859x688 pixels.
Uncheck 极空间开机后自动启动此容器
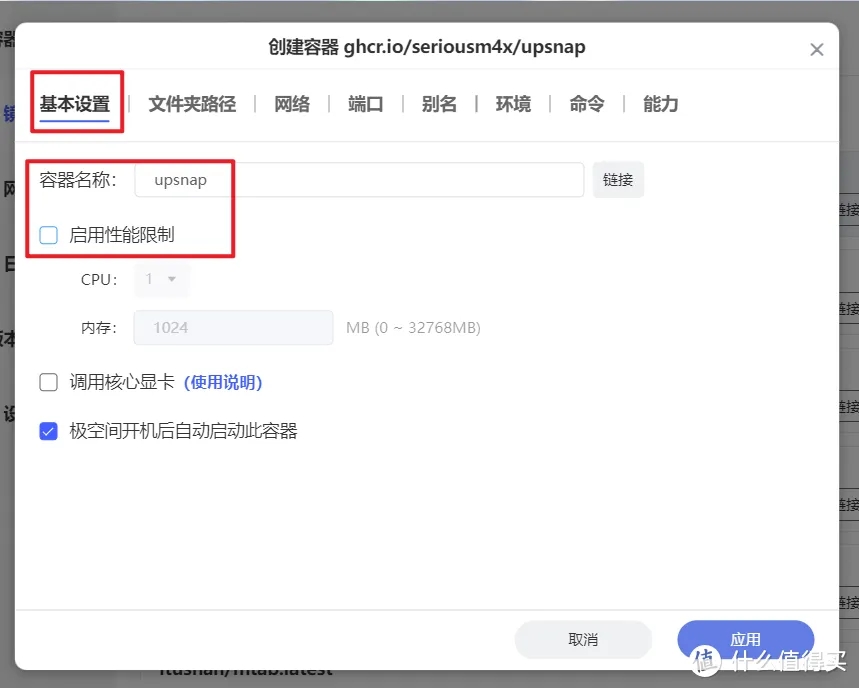pyautogui.click(x=48, y=432)
